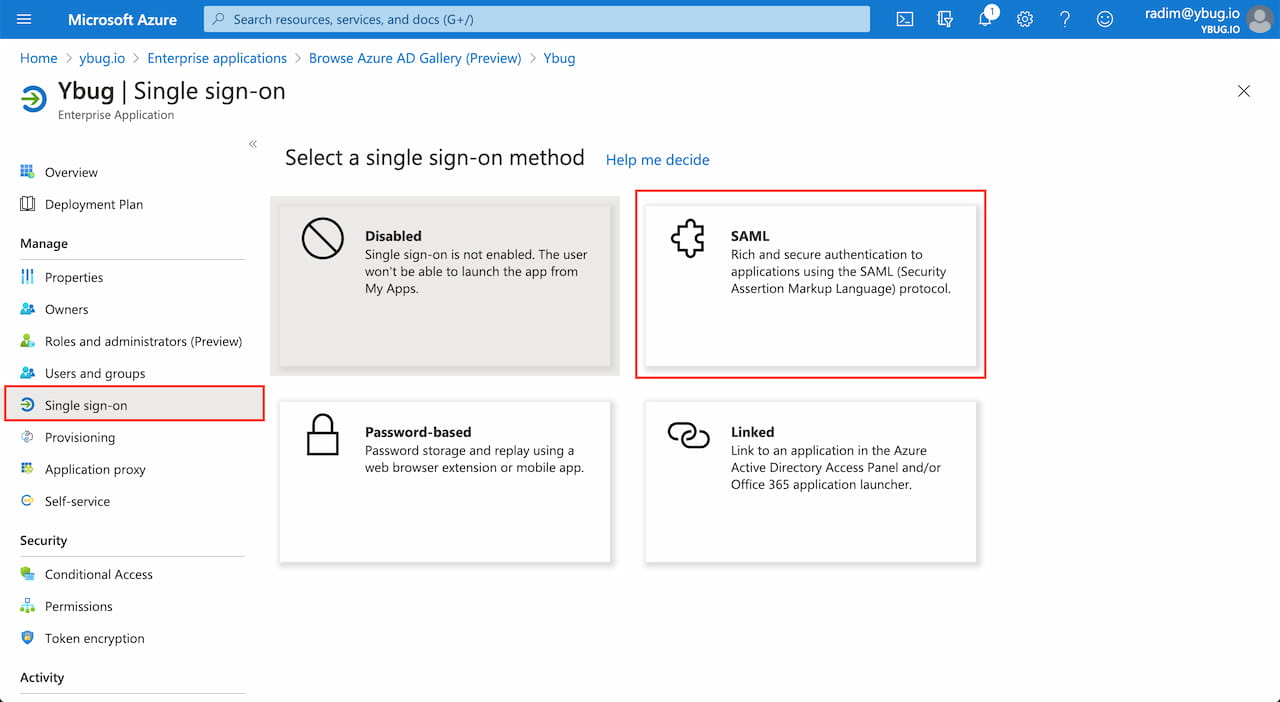Close the Single sign-on blade
1280x702 pixels.
[x=1244, y=91]
